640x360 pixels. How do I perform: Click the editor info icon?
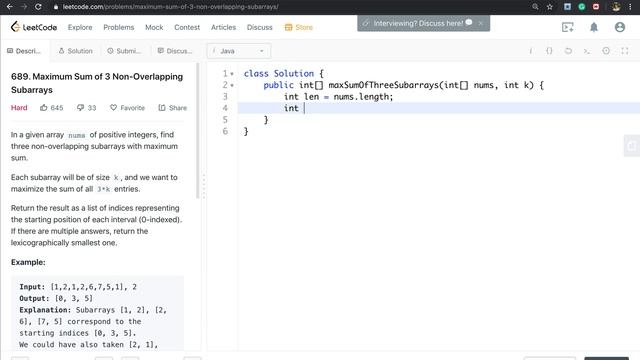531,51
